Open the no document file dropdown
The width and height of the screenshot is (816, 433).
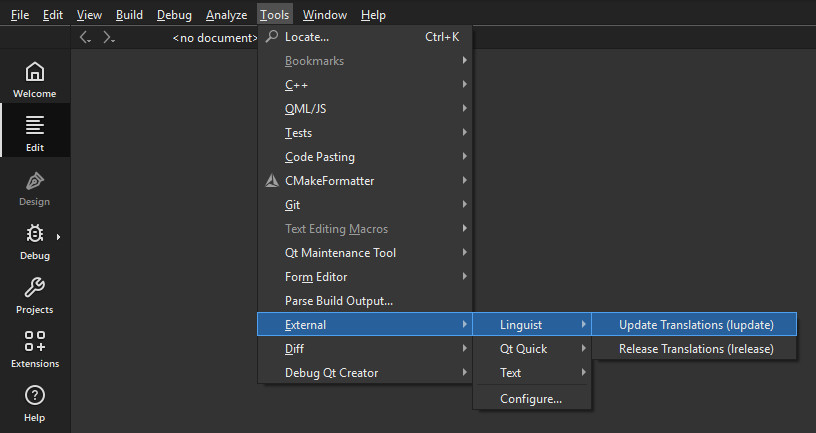point(215,38)
